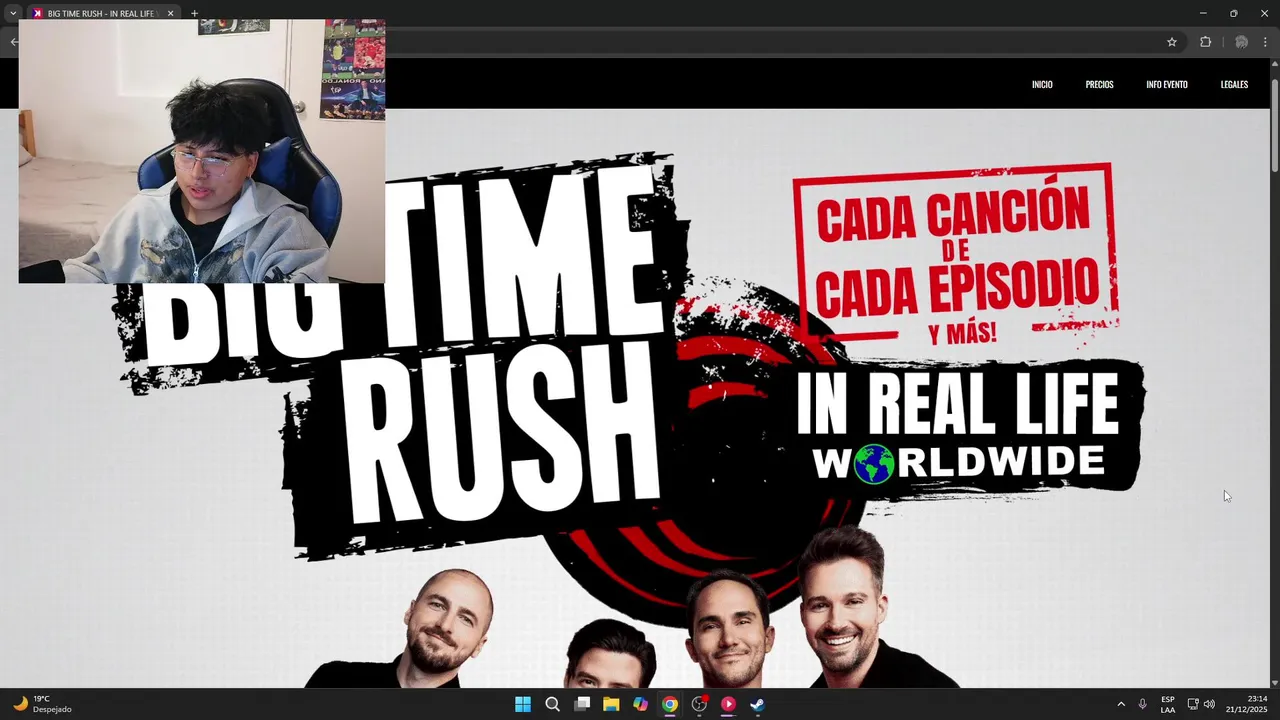Viewport: 1280px width, 720px height.
Task: Open Task View on the taskbar
Action: pyautogui.click(x=582, y=704)
